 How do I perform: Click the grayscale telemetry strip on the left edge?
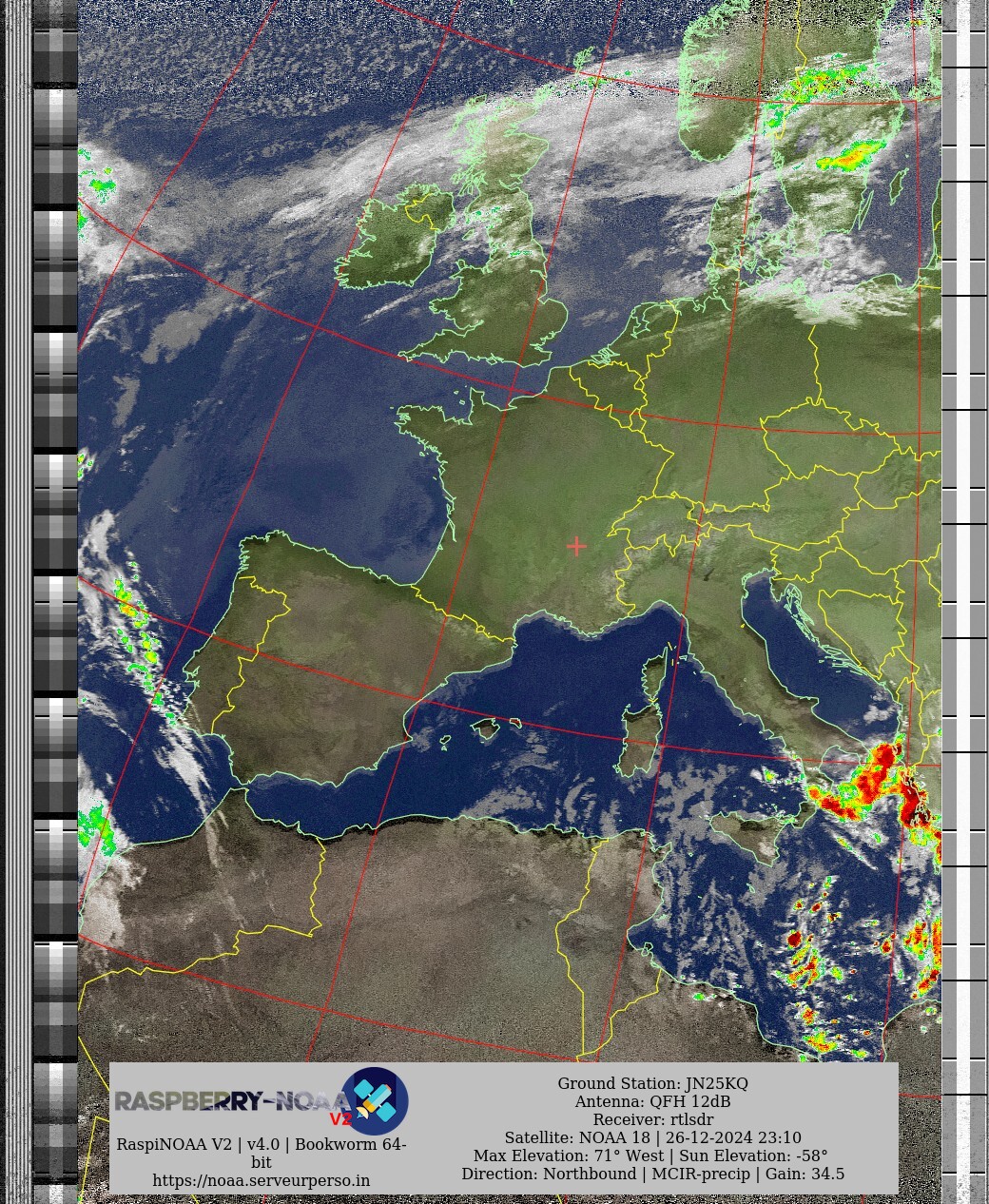click(55, 571)
